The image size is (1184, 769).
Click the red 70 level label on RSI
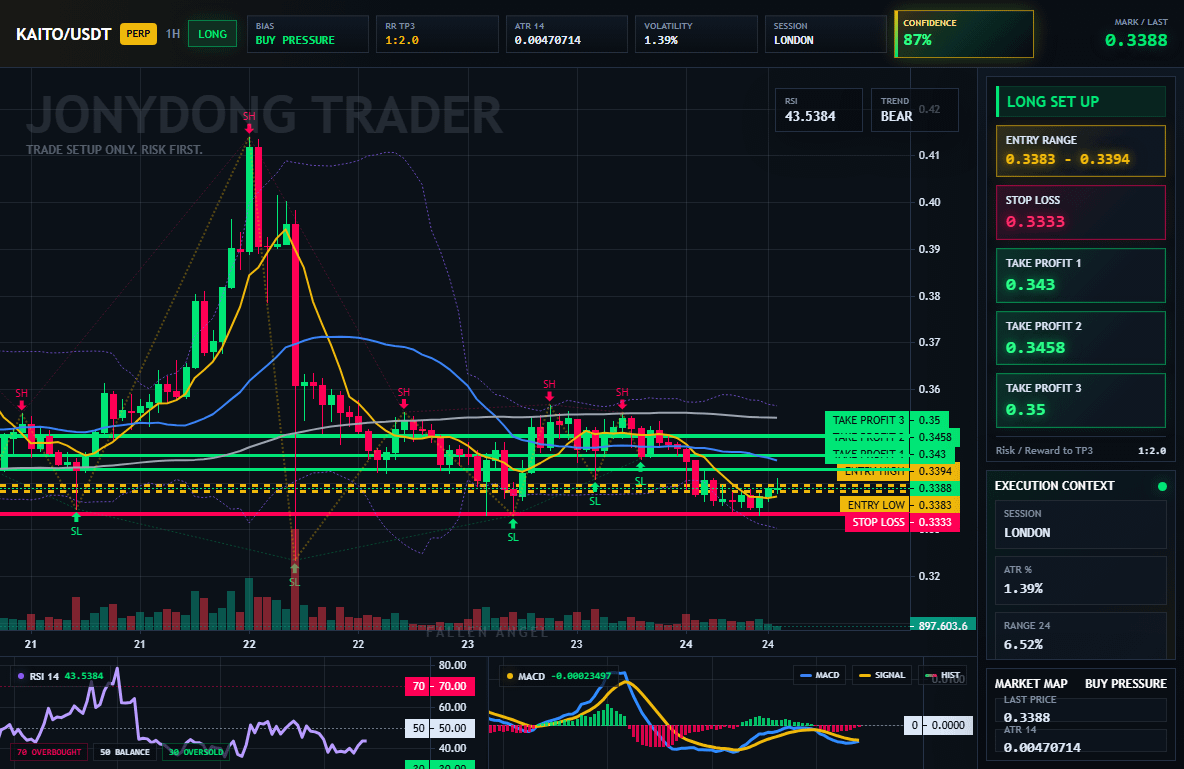[441, 686]
